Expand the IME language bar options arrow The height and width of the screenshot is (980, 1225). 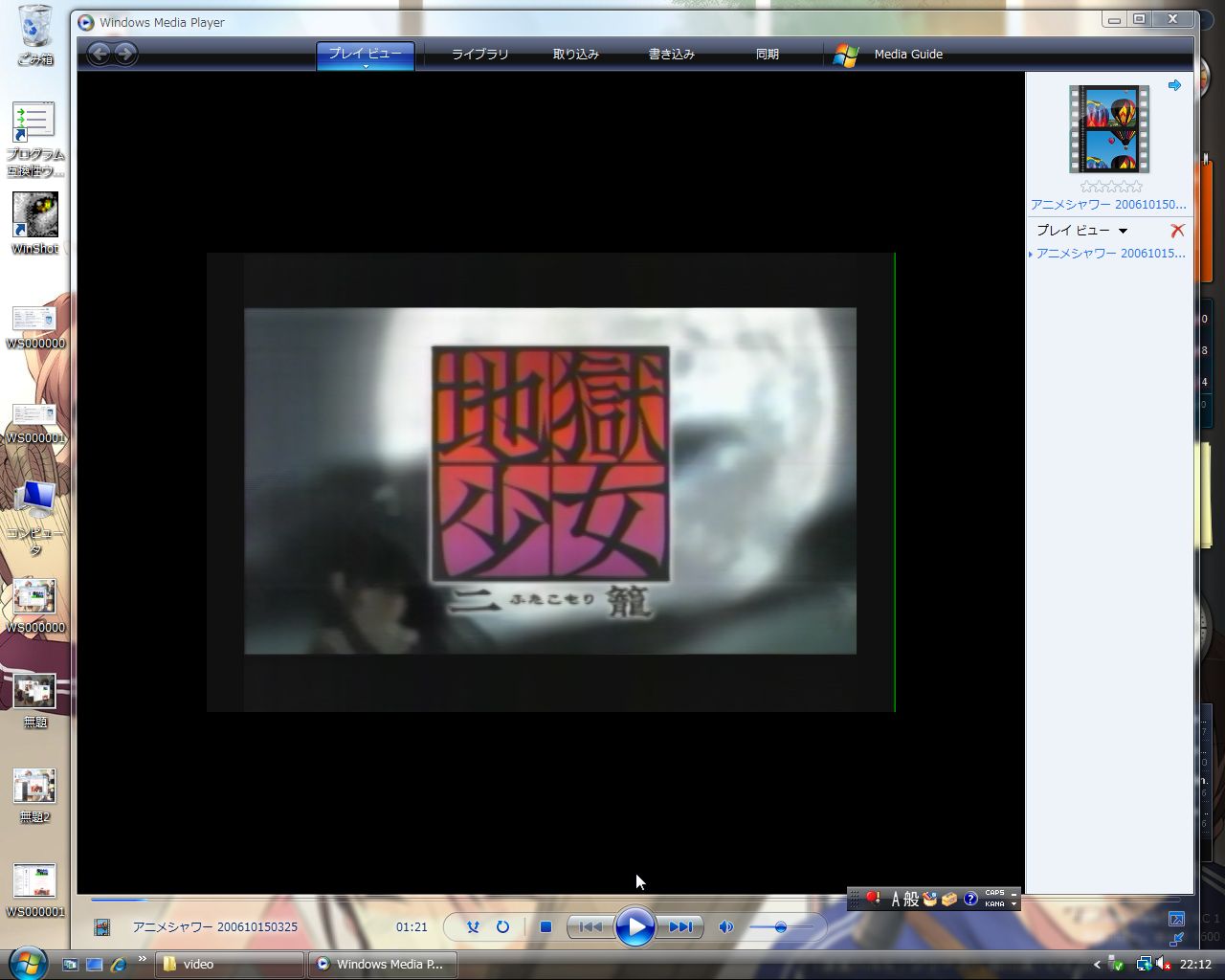click(1014, 904)
